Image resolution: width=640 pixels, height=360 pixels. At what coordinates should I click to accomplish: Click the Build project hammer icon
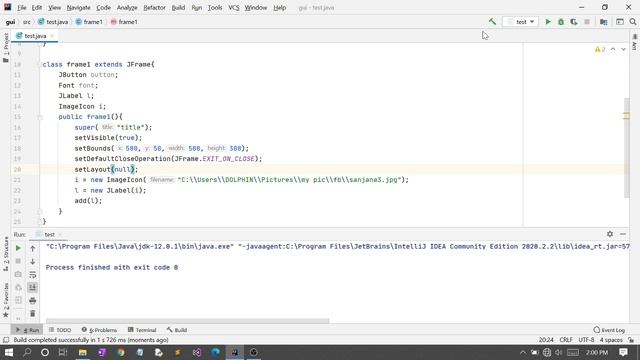(x=492, y=22)
